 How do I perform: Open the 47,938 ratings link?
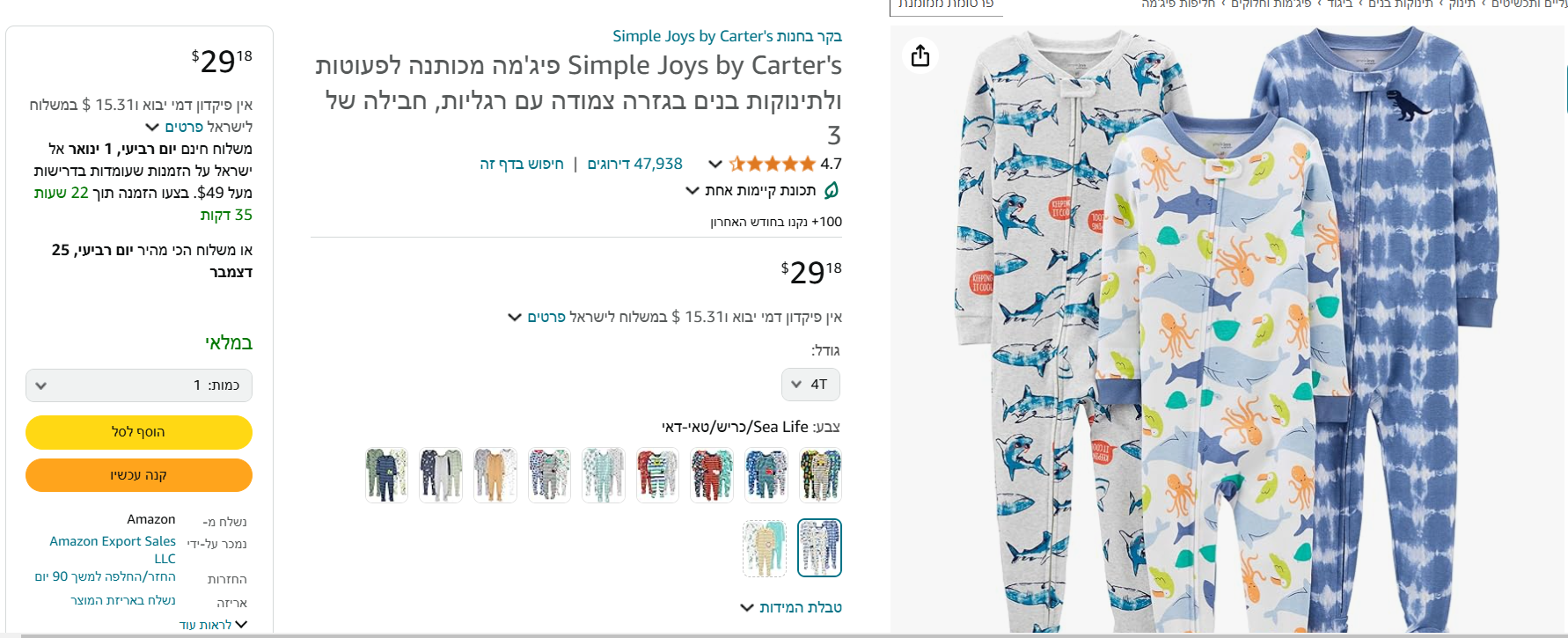pos(634,164)
